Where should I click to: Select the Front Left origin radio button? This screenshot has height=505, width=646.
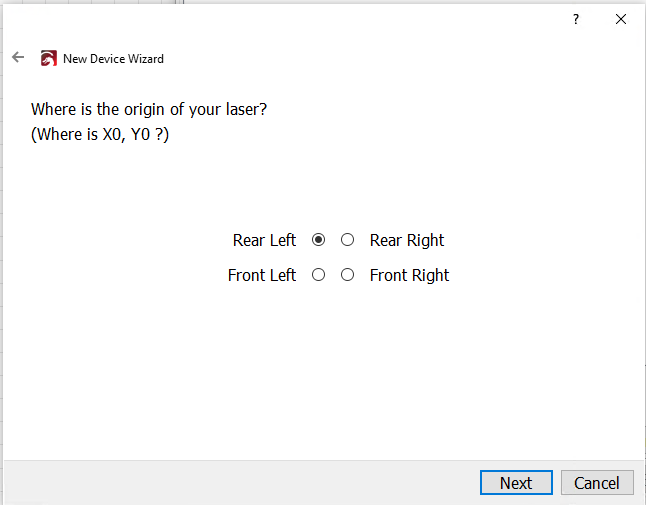(x=318, y=275)
